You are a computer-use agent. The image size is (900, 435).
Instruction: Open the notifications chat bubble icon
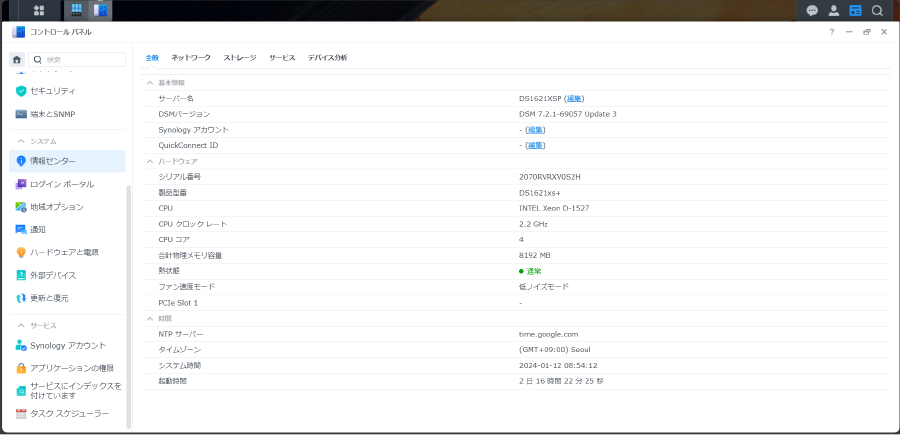[812, 10]
